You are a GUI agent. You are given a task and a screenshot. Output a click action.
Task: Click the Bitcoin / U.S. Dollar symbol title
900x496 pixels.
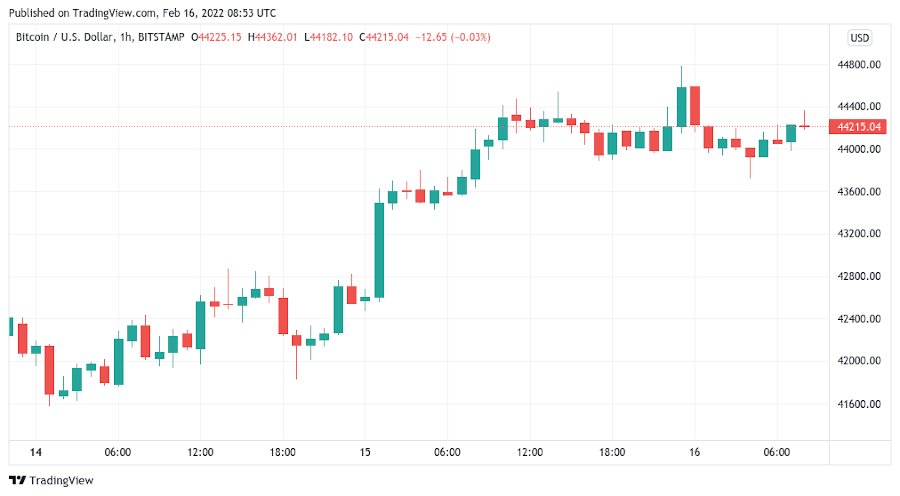(59, 38)
